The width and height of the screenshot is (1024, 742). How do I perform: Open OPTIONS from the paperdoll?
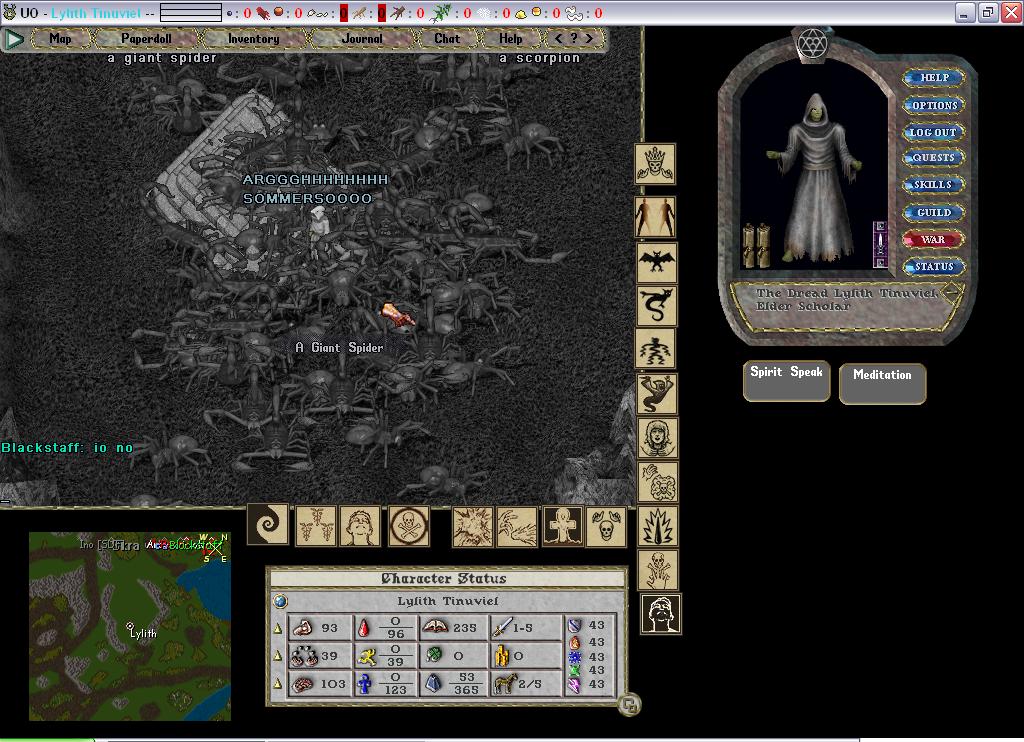(934, 105)
